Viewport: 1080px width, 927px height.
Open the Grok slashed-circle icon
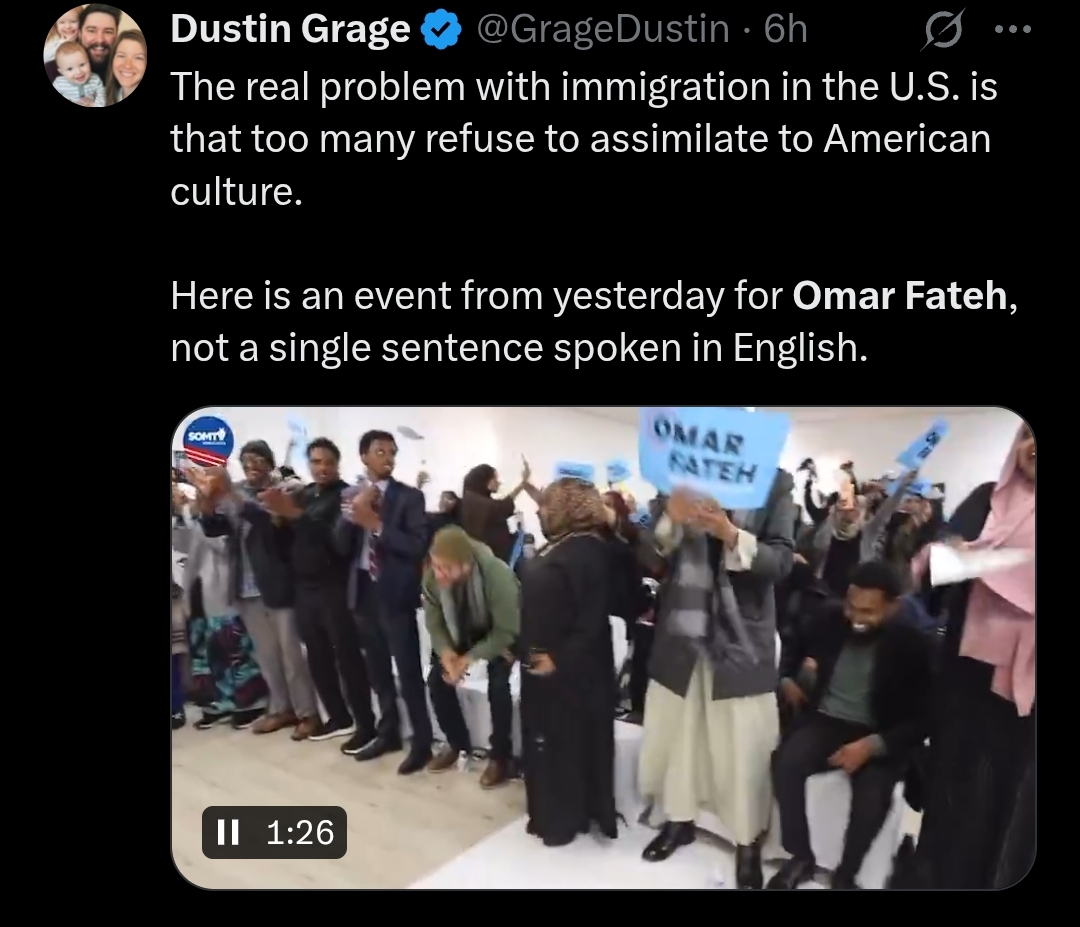pyautogui.click(x=942, y=30)
